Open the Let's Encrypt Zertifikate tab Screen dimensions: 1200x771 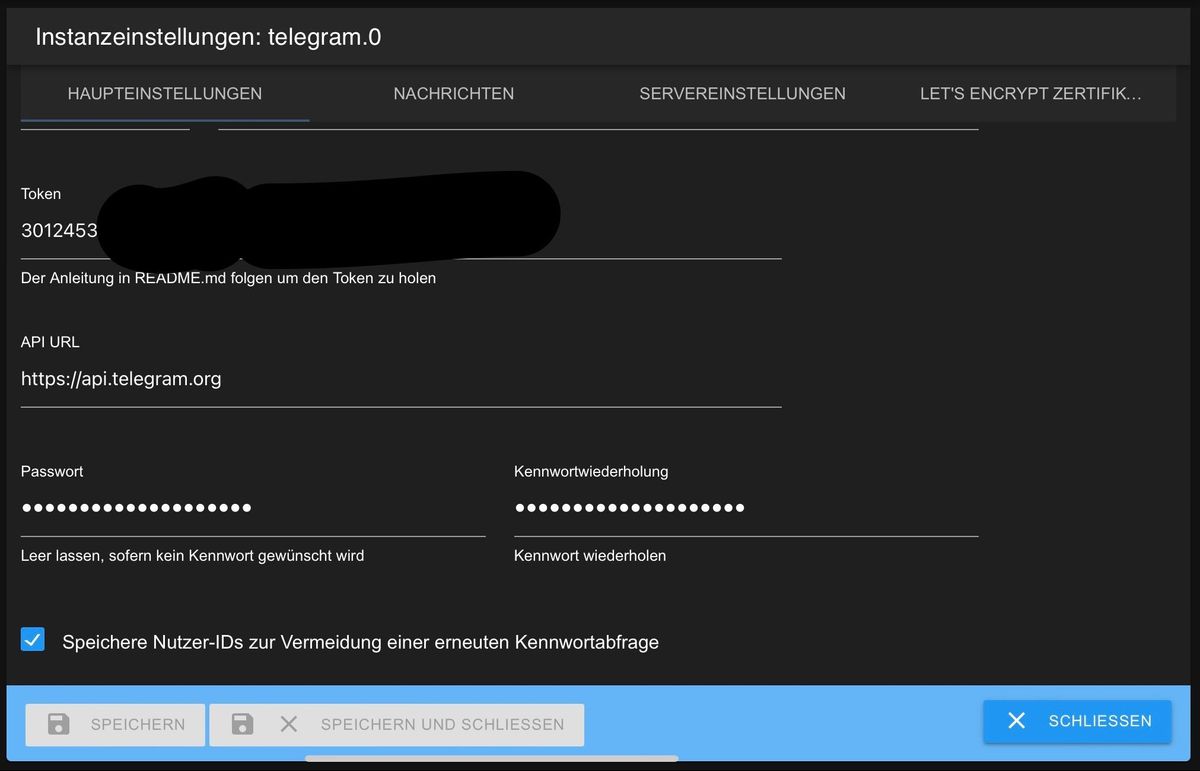[x=1031, y=94]
